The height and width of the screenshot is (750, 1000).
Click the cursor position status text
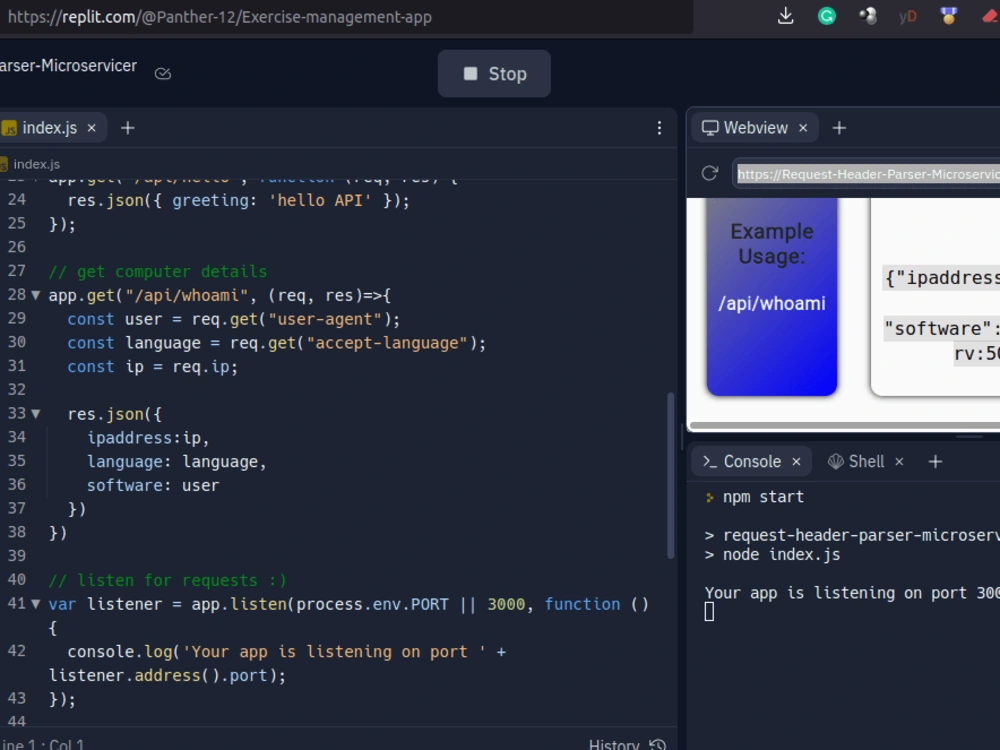coord(42,745)
